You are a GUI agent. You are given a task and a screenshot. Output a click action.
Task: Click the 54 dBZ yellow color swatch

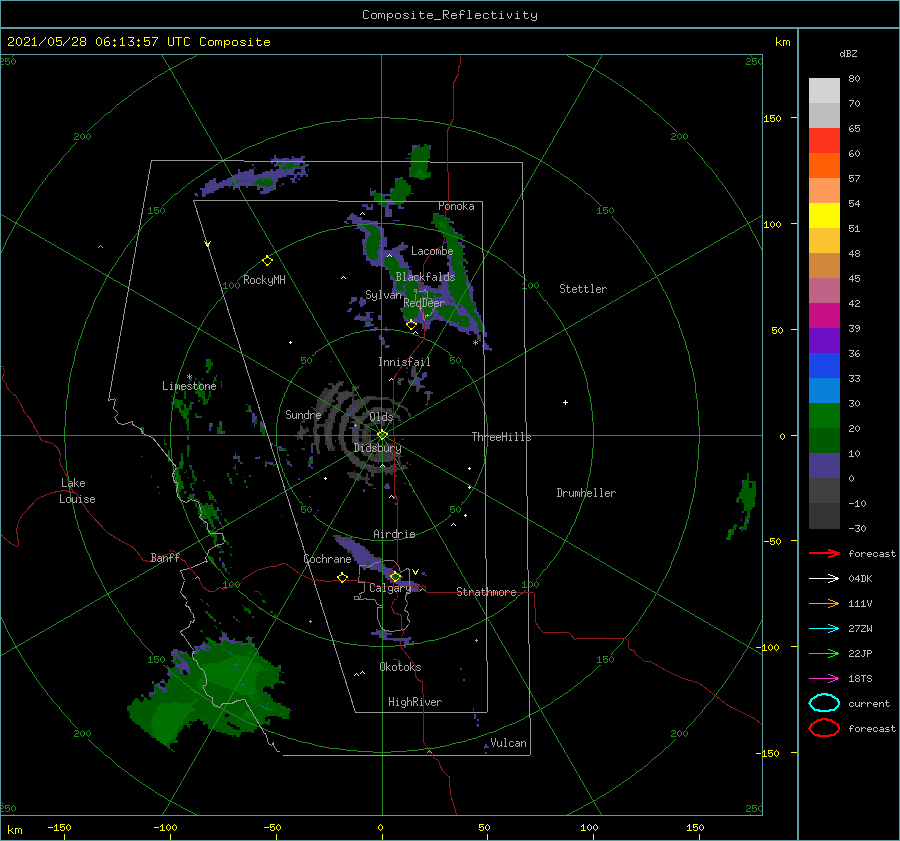(824, 215)
